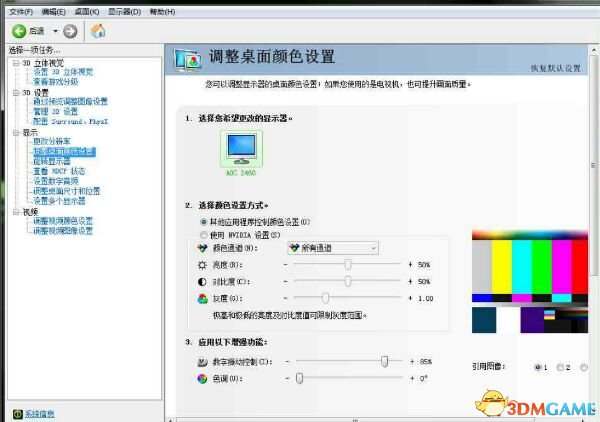
Task: Click the grey Forward arrow button
Action: pyautogui.click(x=70, y=31)
